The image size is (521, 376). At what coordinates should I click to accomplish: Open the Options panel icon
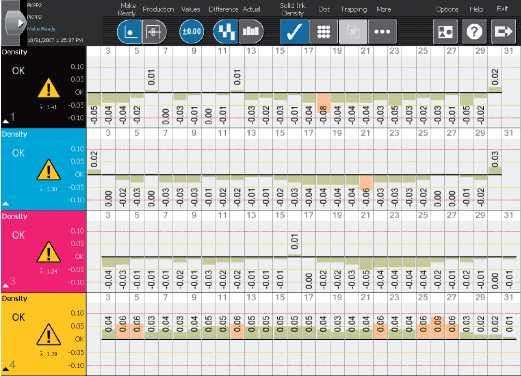[445, 32]
